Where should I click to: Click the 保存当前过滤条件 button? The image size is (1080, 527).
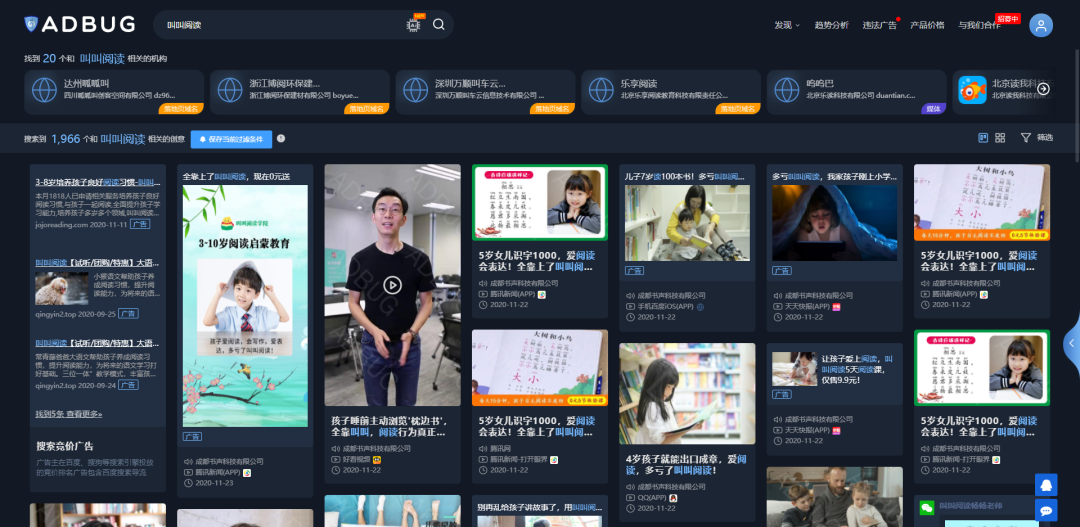(x=231, y=139)
